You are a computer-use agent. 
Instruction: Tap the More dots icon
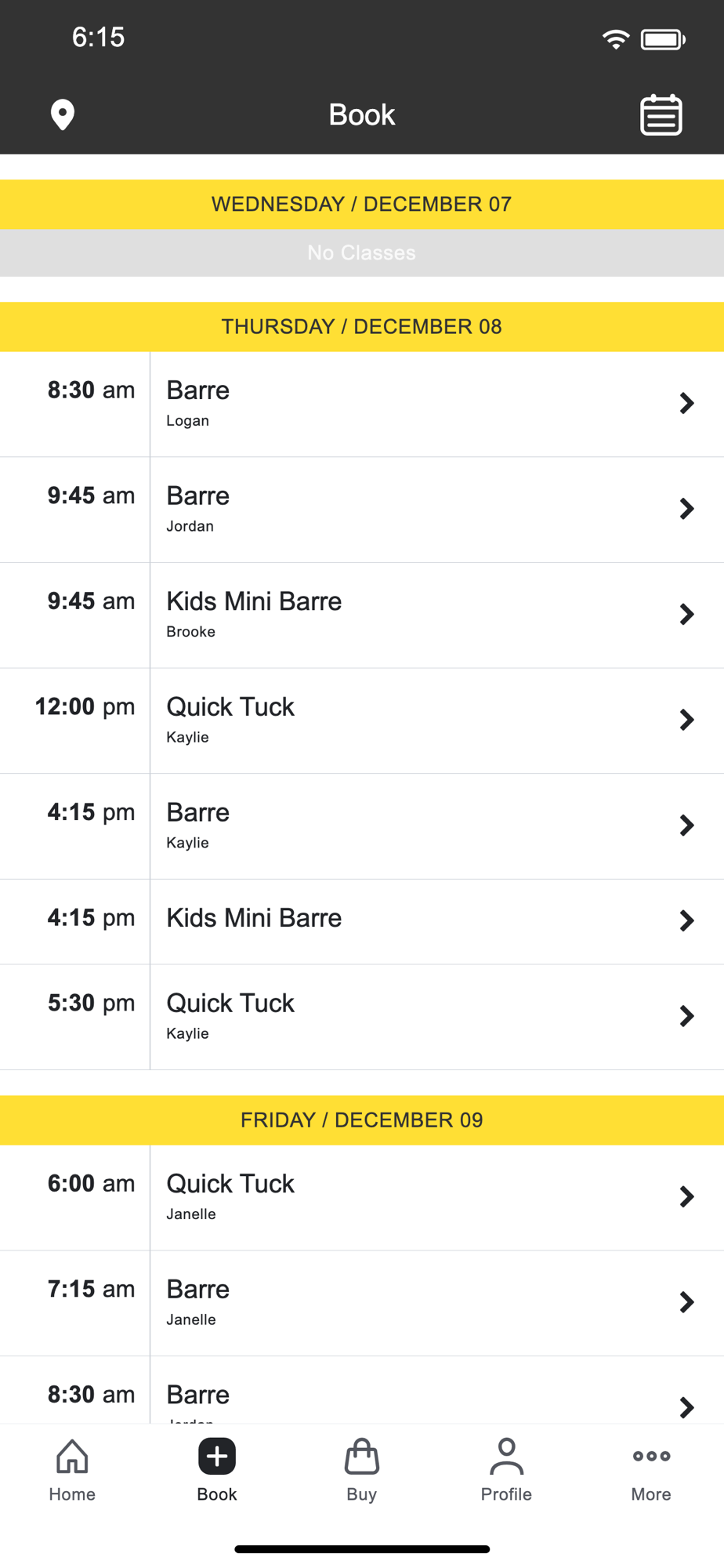coord(651,1457)
